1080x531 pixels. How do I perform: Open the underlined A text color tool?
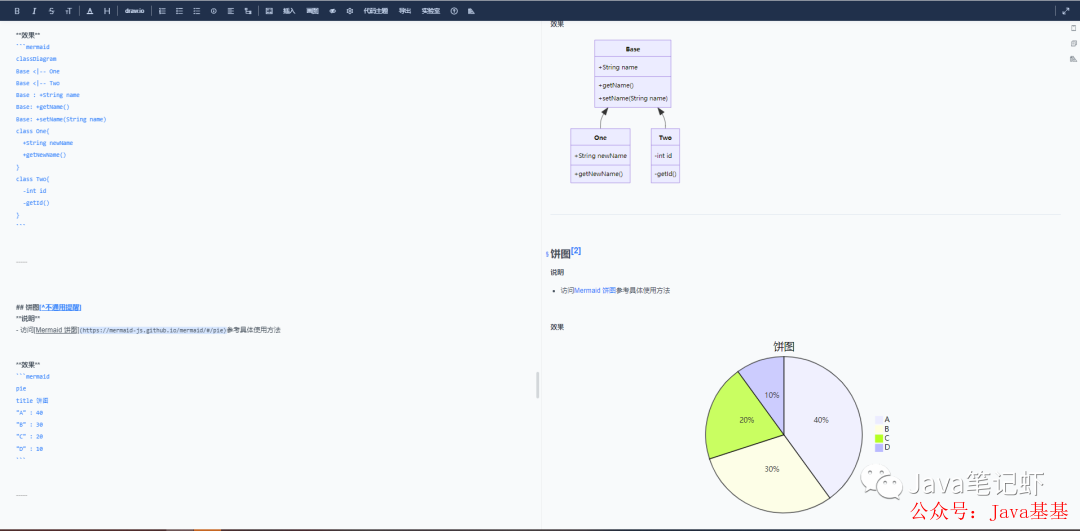click(x=90, y=11)
